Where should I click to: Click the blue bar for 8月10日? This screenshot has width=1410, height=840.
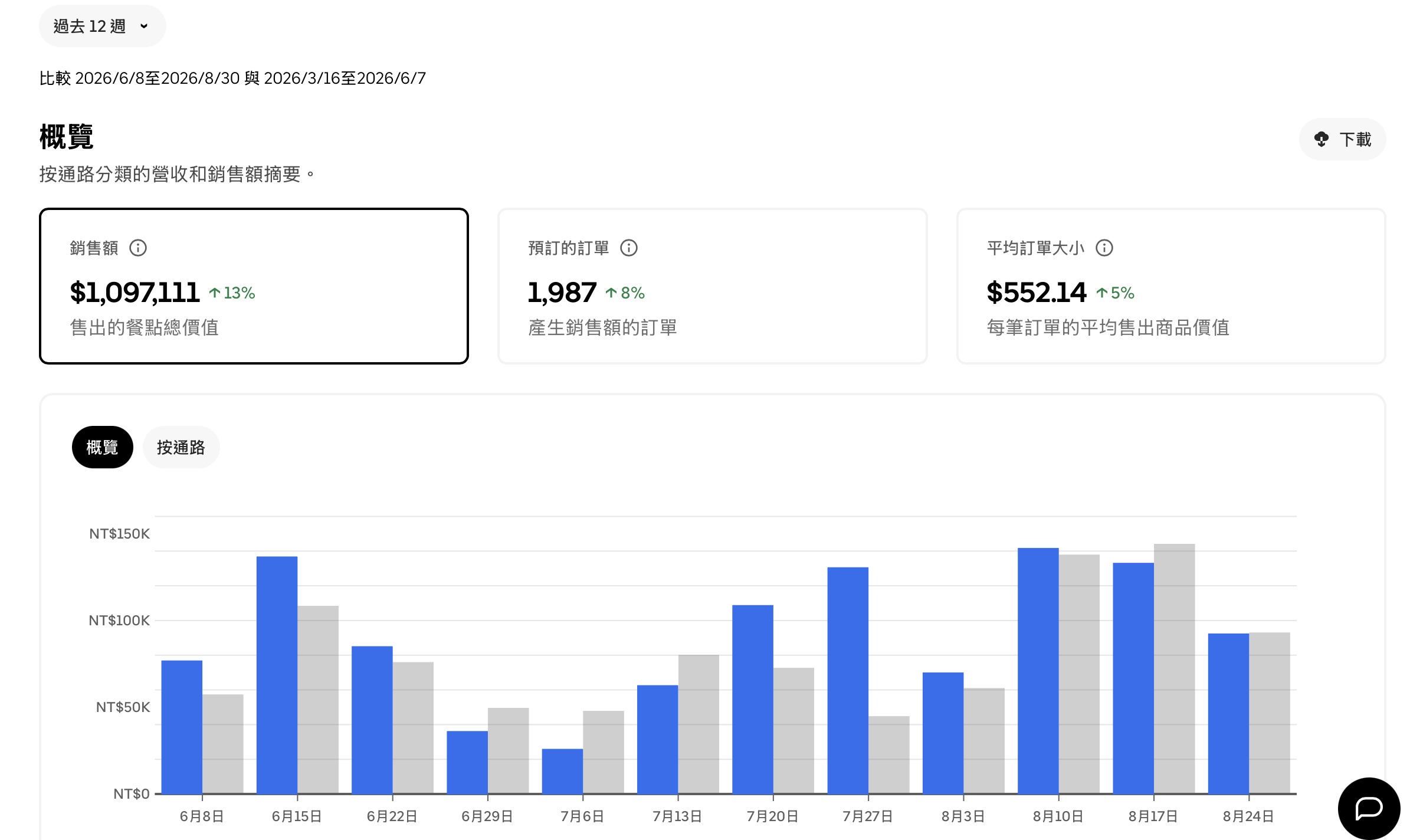point(1038,671)
